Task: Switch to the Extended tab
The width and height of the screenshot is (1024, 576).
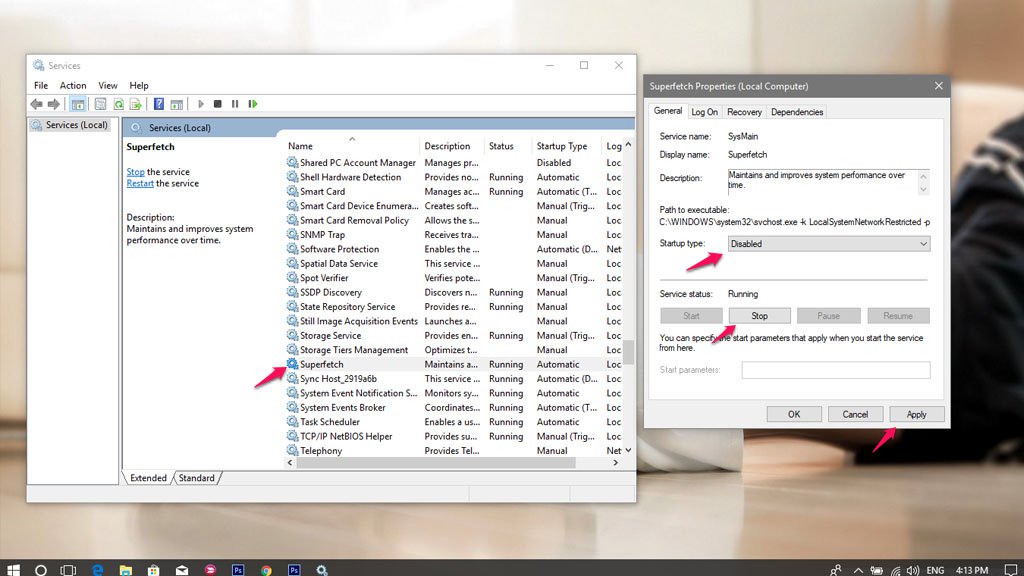Action: click(148, 478)
